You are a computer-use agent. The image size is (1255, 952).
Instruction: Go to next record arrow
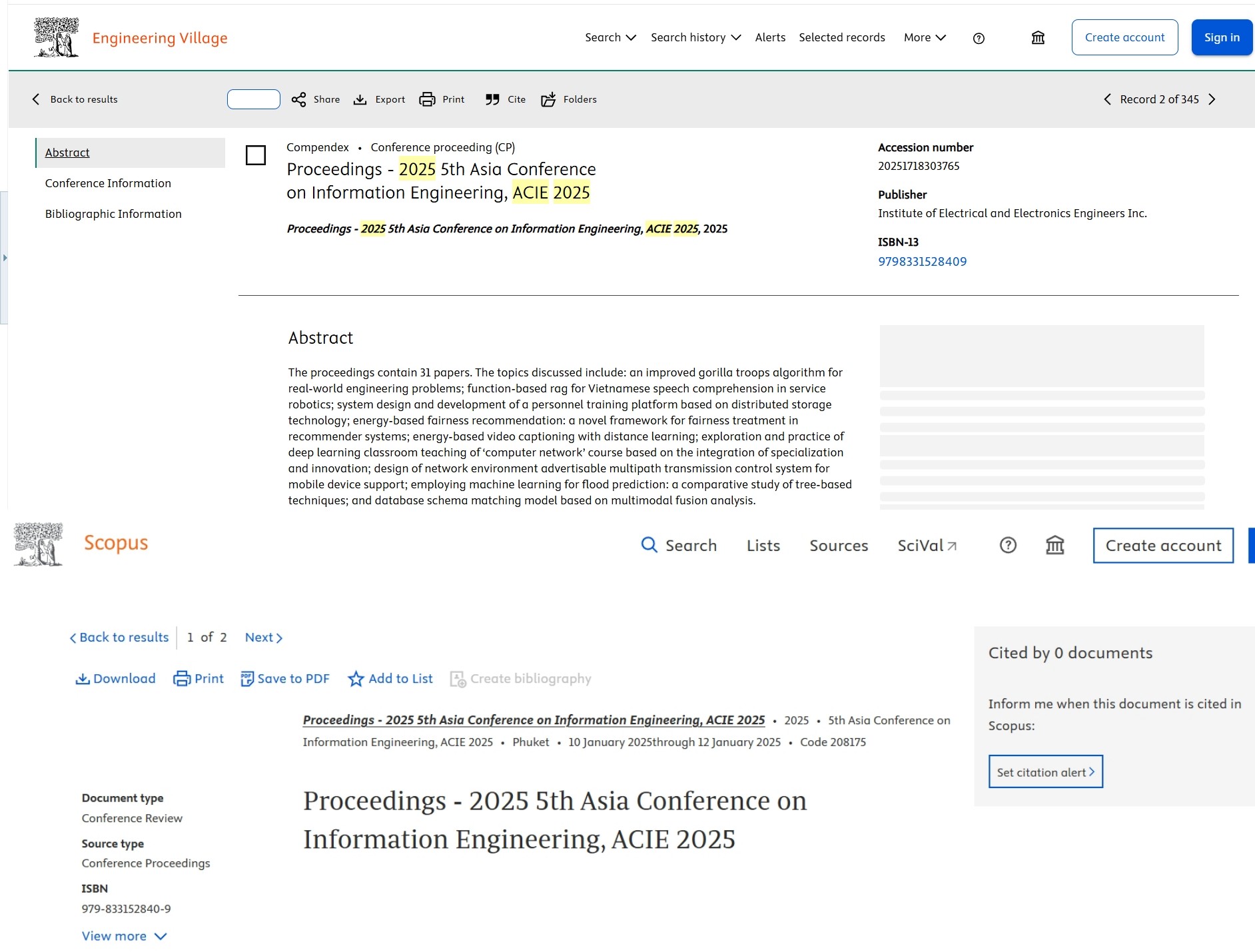point(1212,99)
